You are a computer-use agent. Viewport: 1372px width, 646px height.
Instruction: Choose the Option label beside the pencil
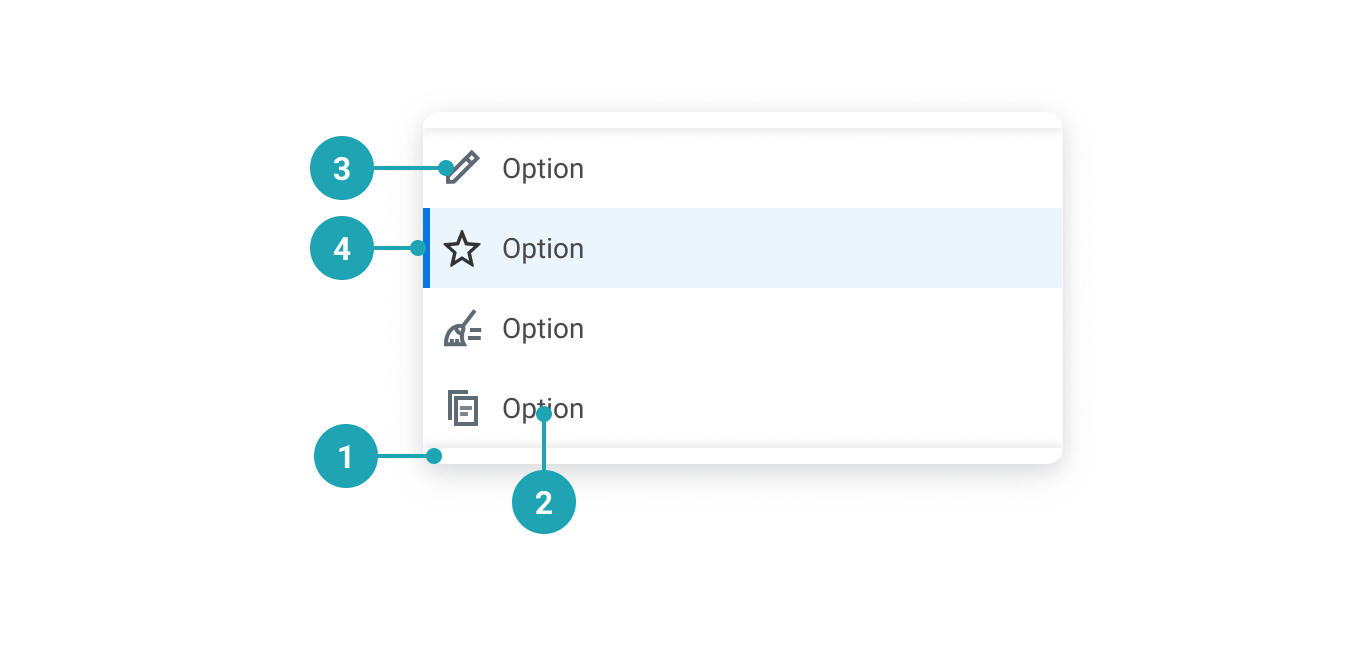click(543, 169)
